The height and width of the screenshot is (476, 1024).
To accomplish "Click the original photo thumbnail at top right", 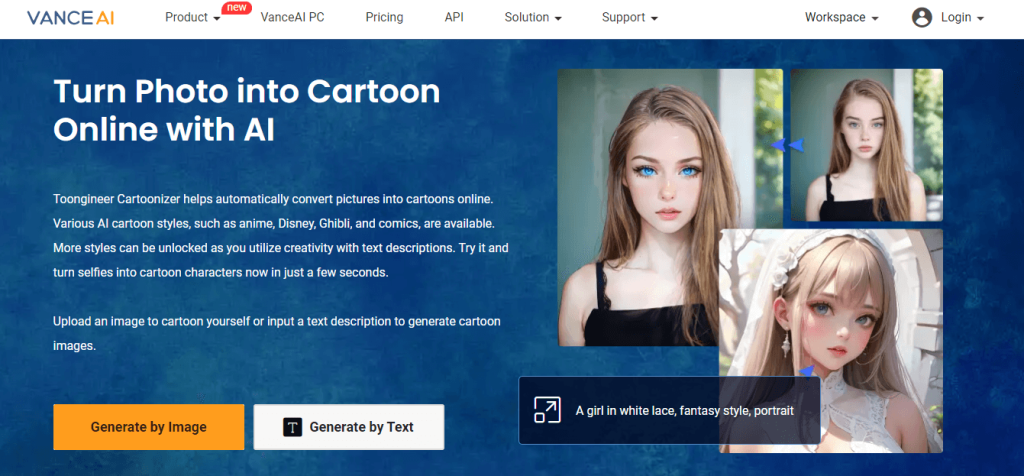I will [866, 144].
